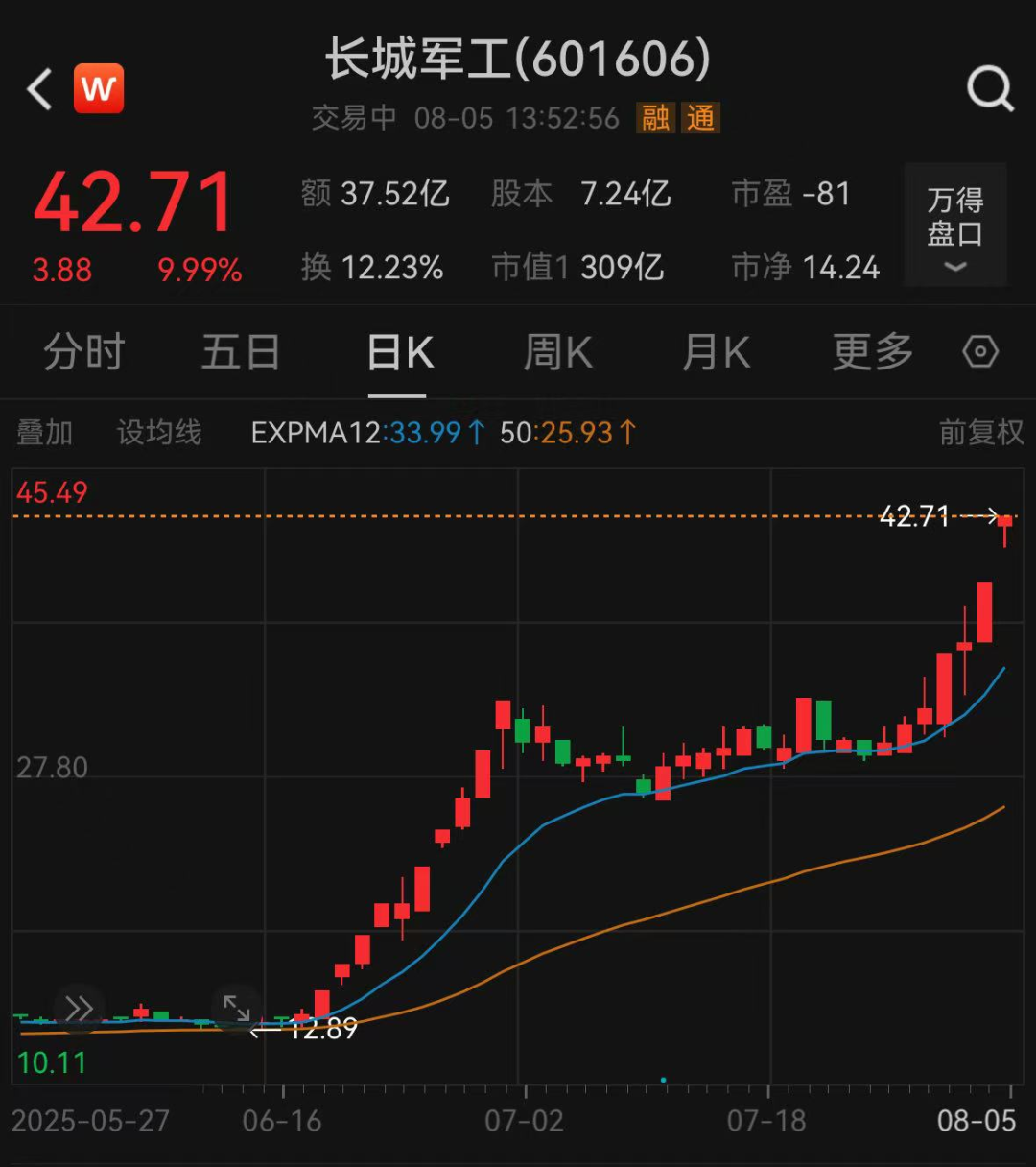Switch to the 分时 intraday tab
1036x1167 pixels.
[83, 351]
